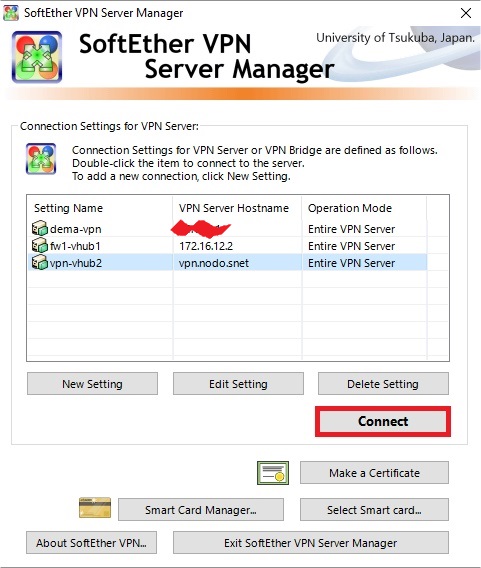
Task: Open About SoftEther VPN dialog
Action: coord(91,543)
